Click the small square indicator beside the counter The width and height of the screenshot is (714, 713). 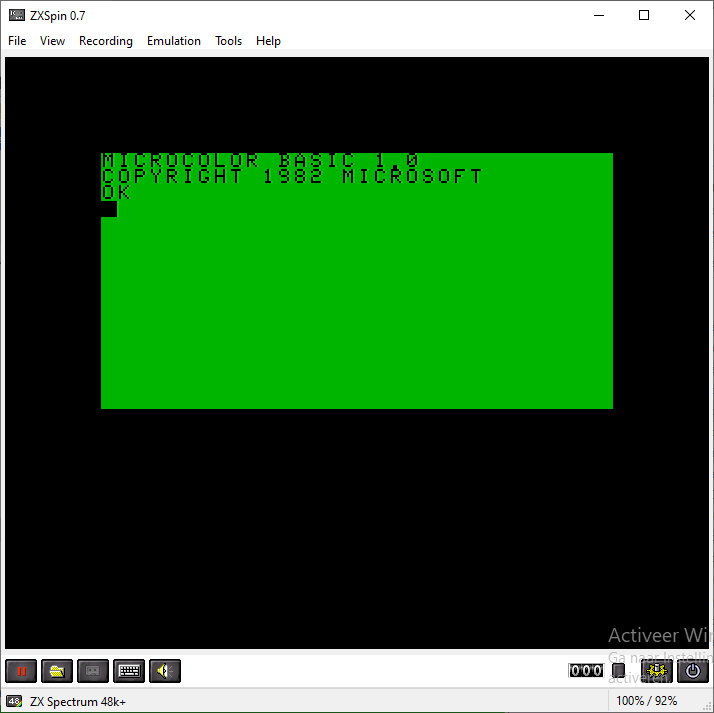pyautogui.click(x=618, y=670)
